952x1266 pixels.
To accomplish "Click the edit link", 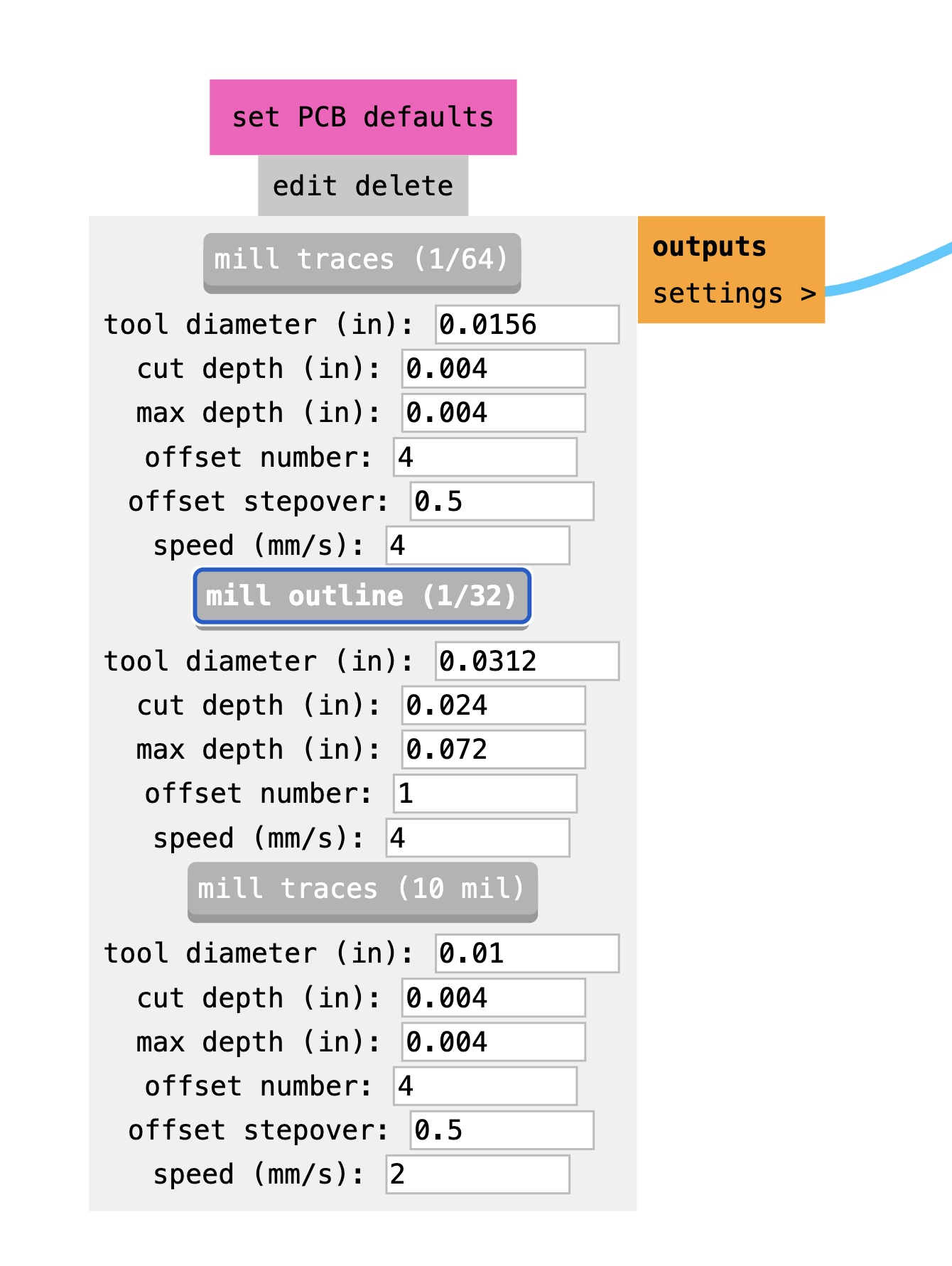I will click(305, 186).
